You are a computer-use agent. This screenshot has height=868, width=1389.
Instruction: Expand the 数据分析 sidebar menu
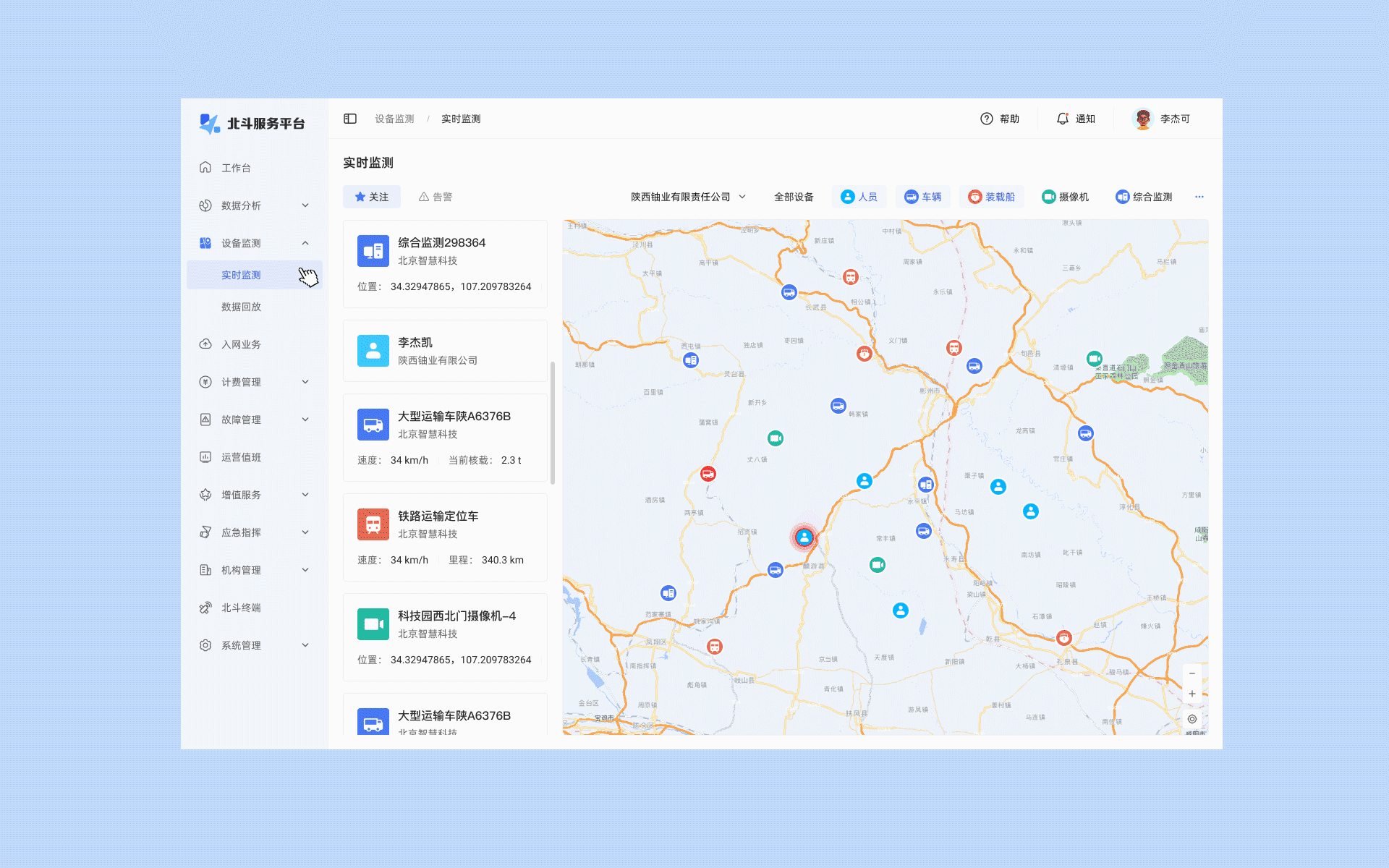(253, 205)
